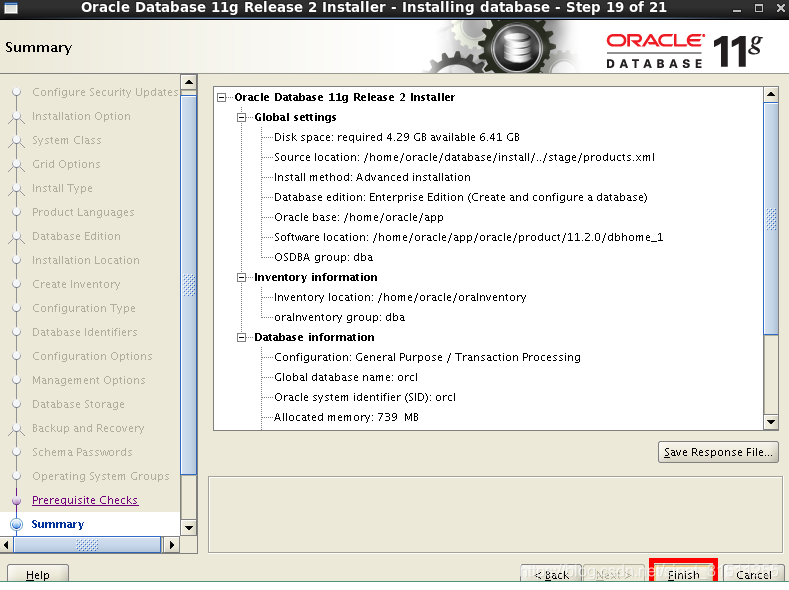Click the sidebar horizontal scroll right arrow
The height and width of the screenshot is (590, 789).
pyautogui.click(x=172, y=545)
